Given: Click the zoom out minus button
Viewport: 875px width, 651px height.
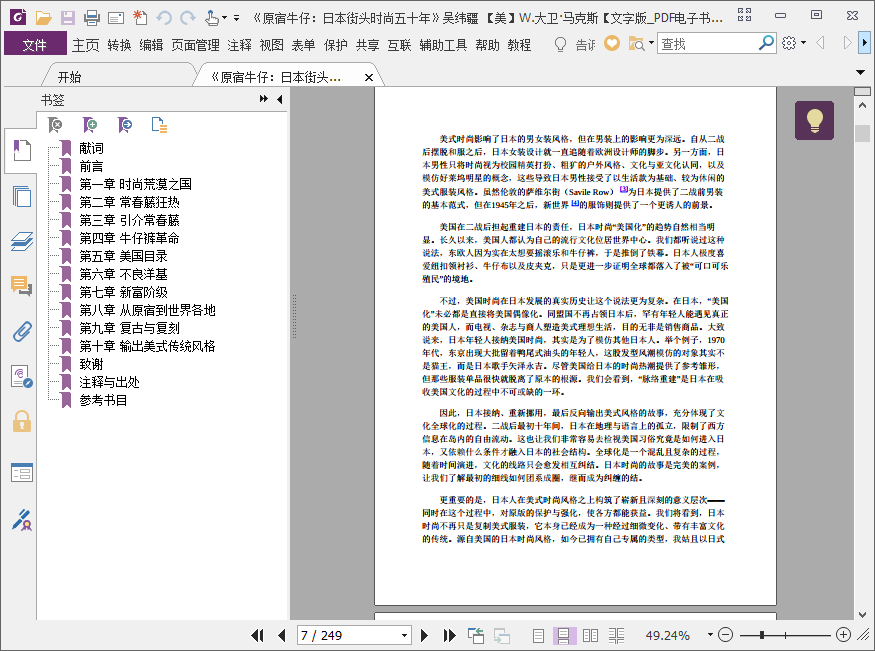Looking at the screenshot, I should pos(725,634).
